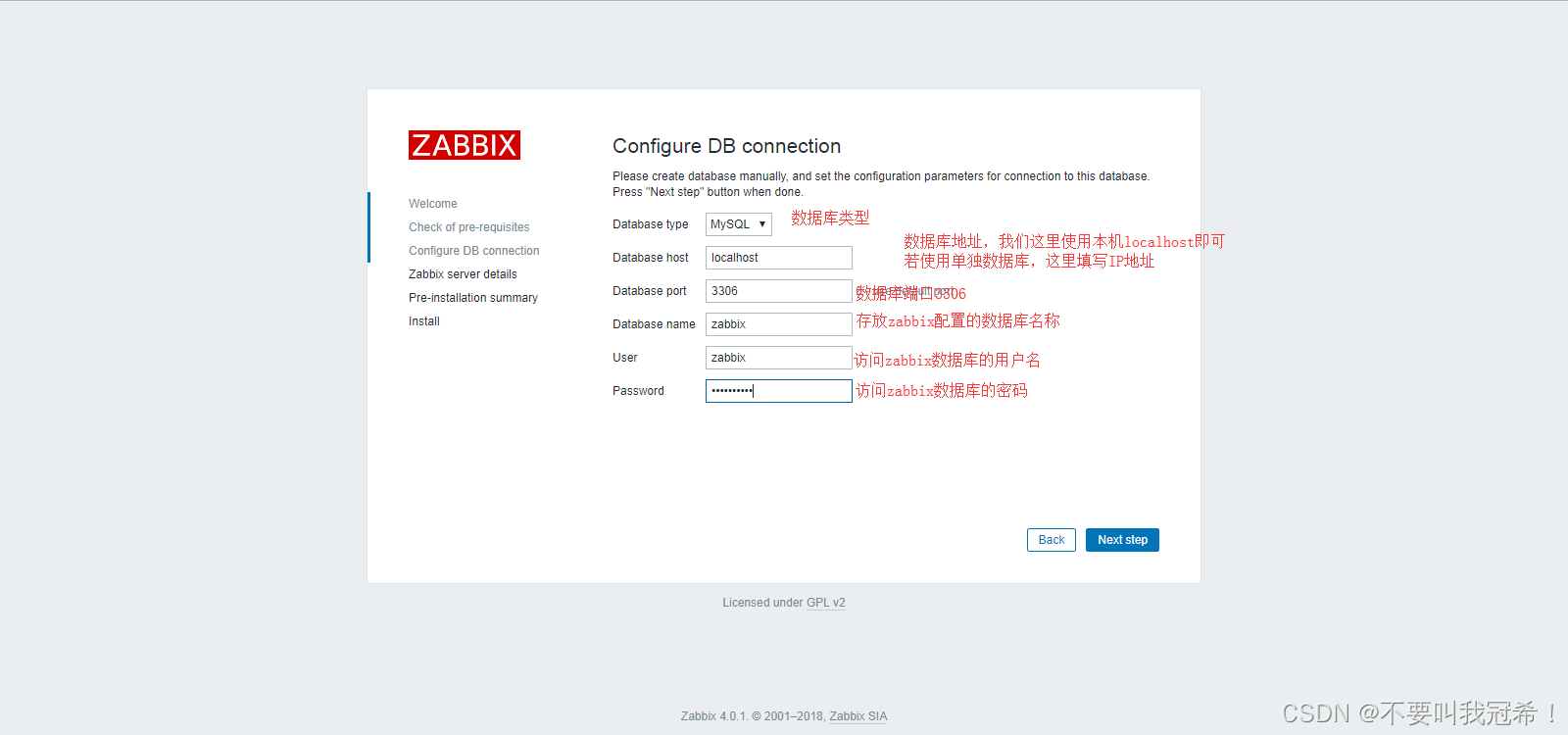Focus the Database host field

click(779, 258)
